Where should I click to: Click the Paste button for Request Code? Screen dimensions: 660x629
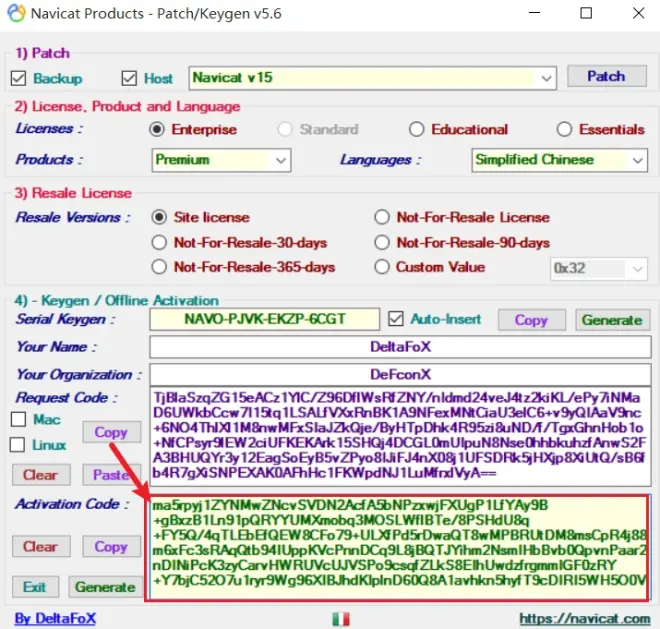pyautogui.click(x=112, y=475)
